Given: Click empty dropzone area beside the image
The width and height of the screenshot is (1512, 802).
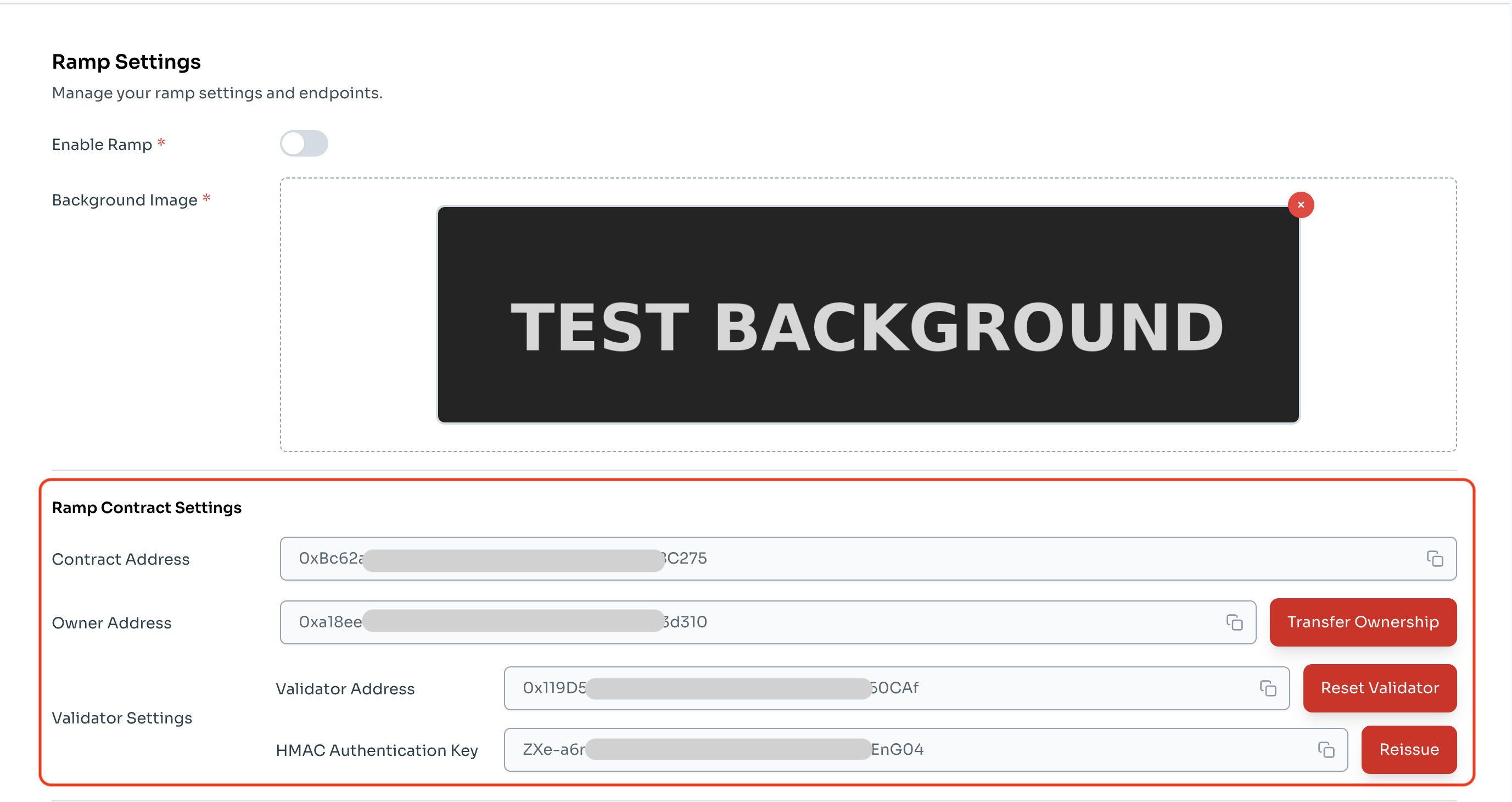Looking at the screenshot, I should tap(358, 315).
